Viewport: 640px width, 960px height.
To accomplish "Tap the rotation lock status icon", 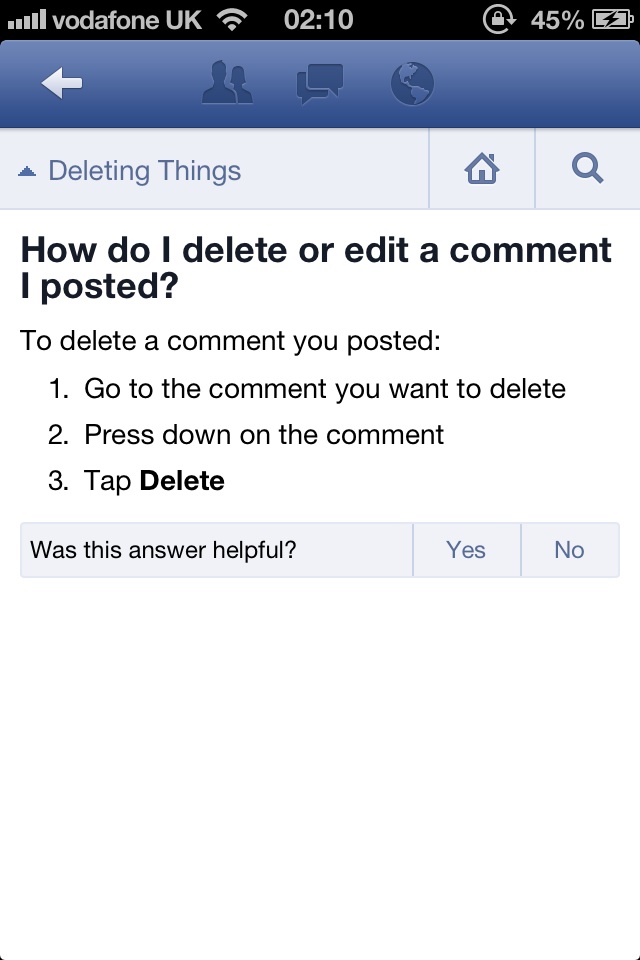I will click(x=500, y=19).
